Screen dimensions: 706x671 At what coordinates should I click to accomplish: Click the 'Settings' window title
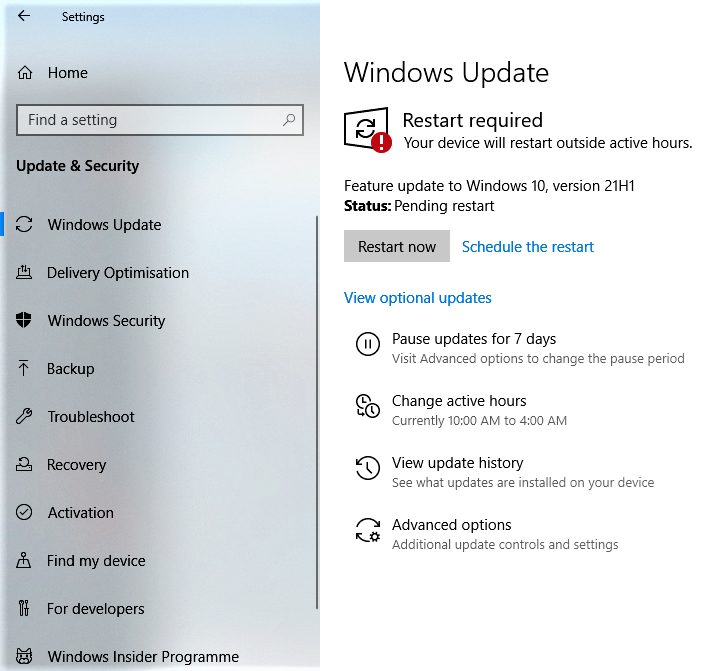[x=83, y=17]
